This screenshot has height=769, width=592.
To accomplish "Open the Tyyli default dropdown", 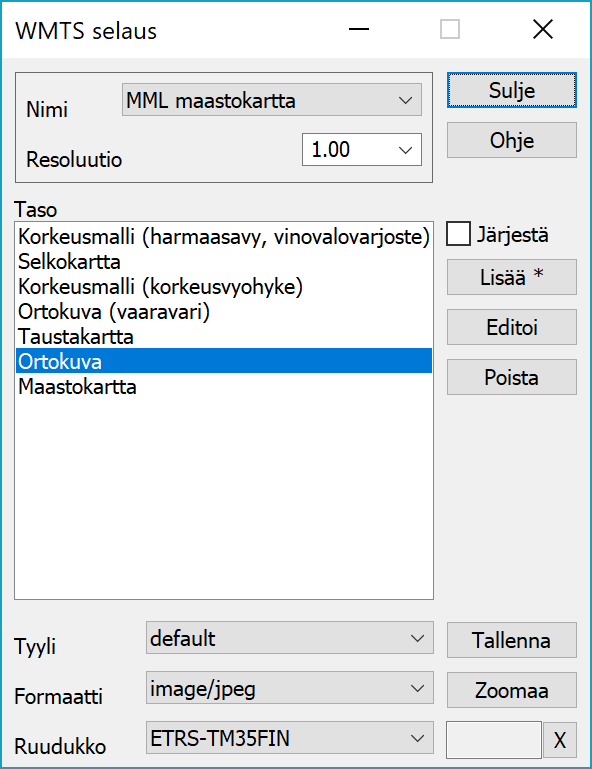I will coord(290,638).
